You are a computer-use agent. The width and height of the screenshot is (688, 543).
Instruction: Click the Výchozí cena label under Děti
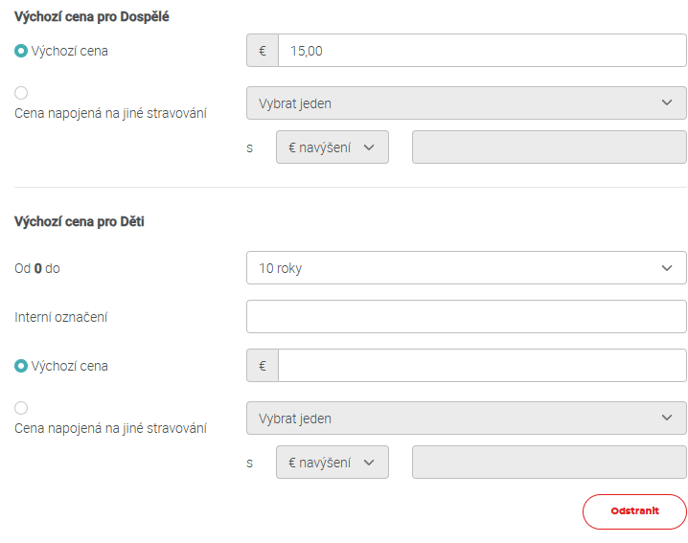(x=69, y=366)
